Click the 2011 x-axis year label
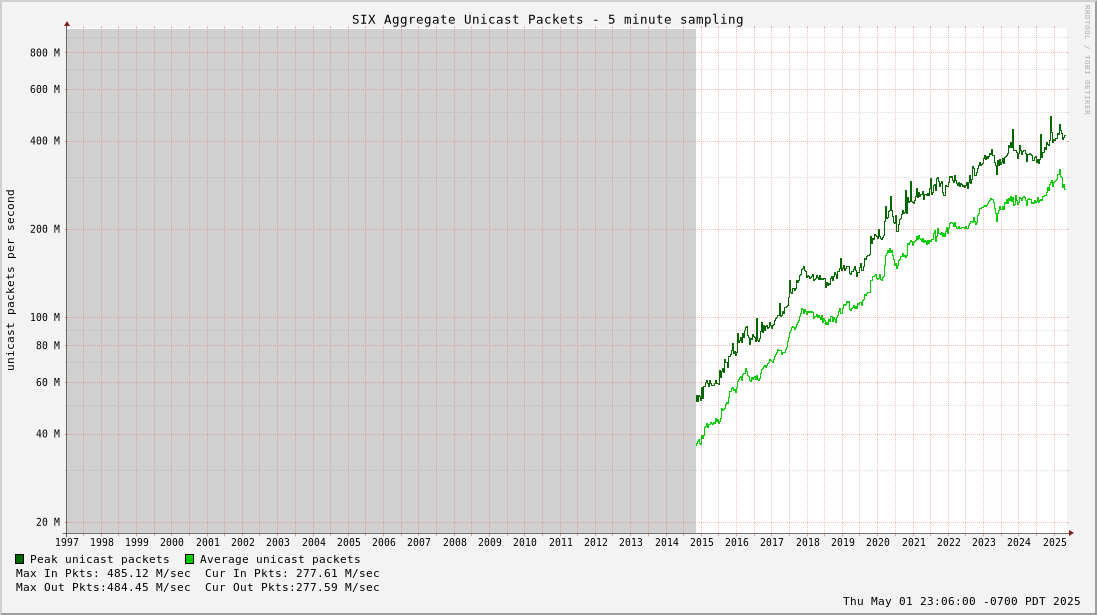Screen dimensions: 1097x615 (x=560, y=542)
